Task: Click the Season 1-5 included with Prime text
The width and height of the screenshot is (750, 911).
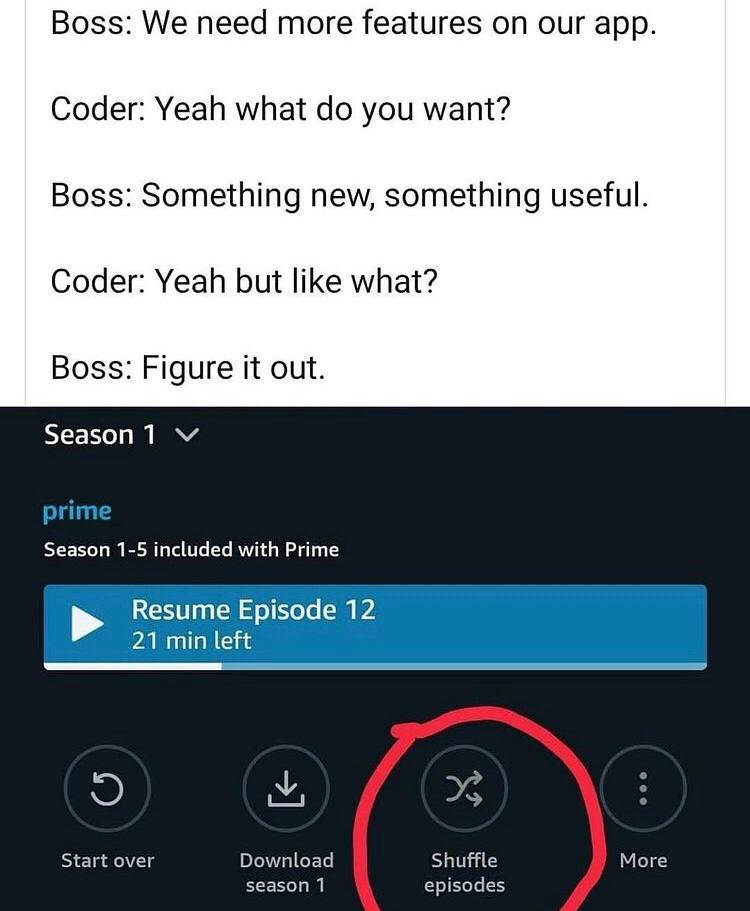Action: click(191, 550)
